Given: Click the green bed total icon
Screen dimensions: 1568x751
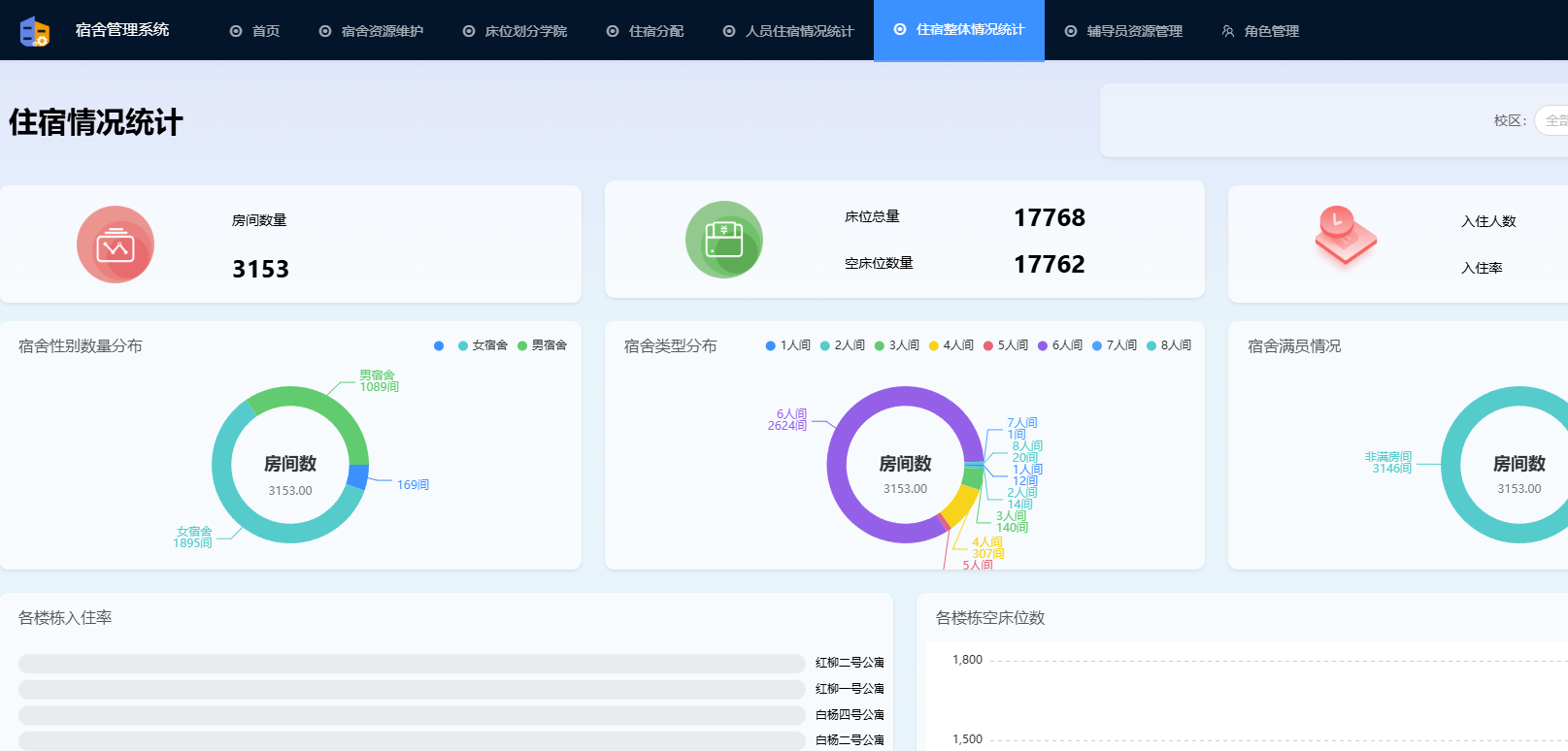Looking at the screenshot, I should tap(724, 240).
